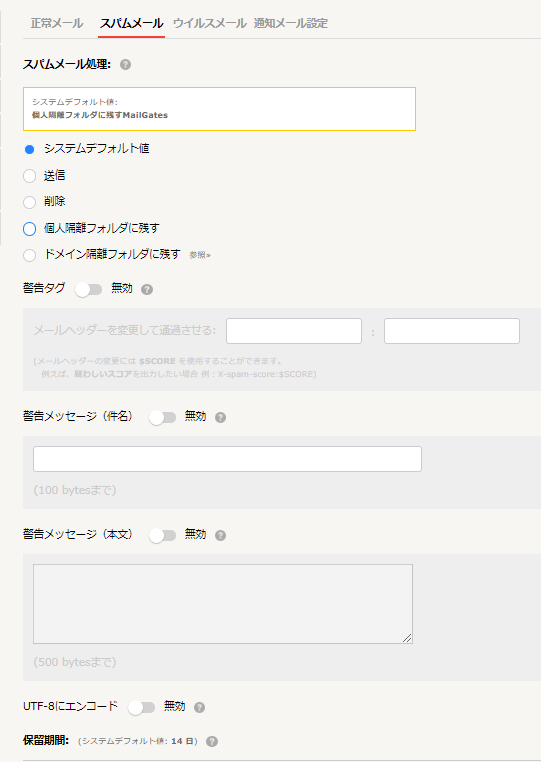Open help icon for 警告メッセージ（本文）

coord(220,536)
